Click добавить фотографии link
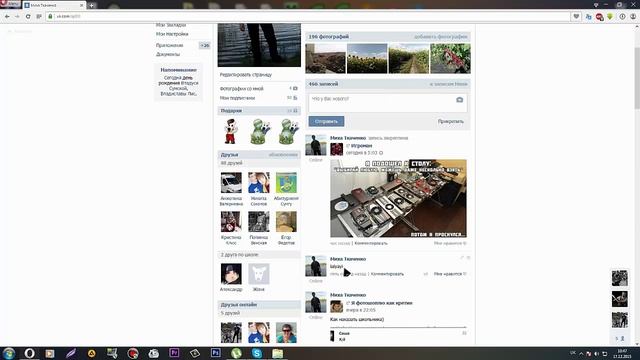The height and width of the screenshot is (360, 640). [x=440, y=37]
